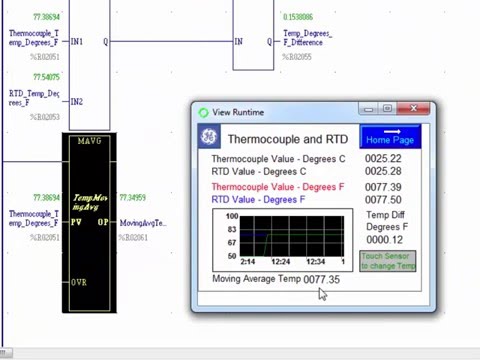Select Thermocouple_Temp_Degrees_F at PV input

34,218
